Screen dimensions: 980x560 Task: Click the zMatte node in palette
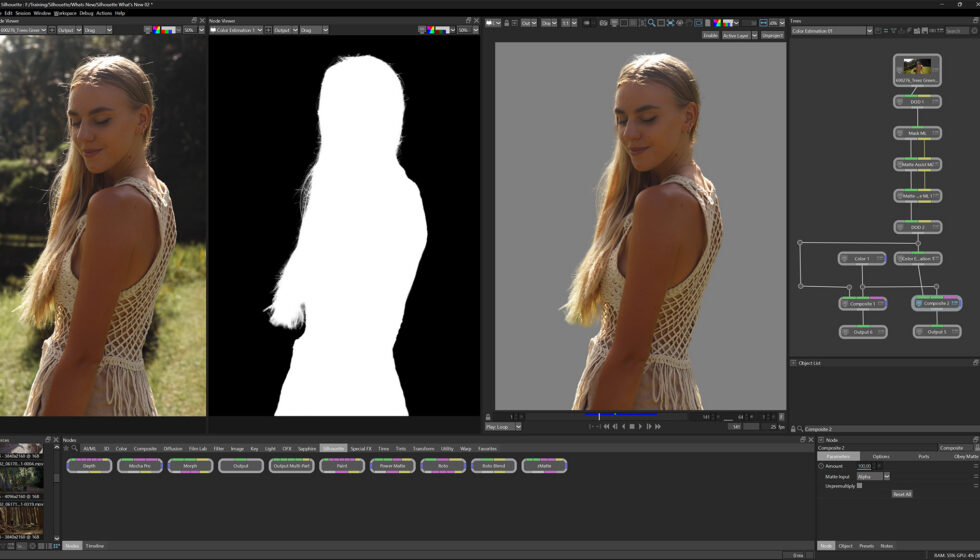pos(544,466)
